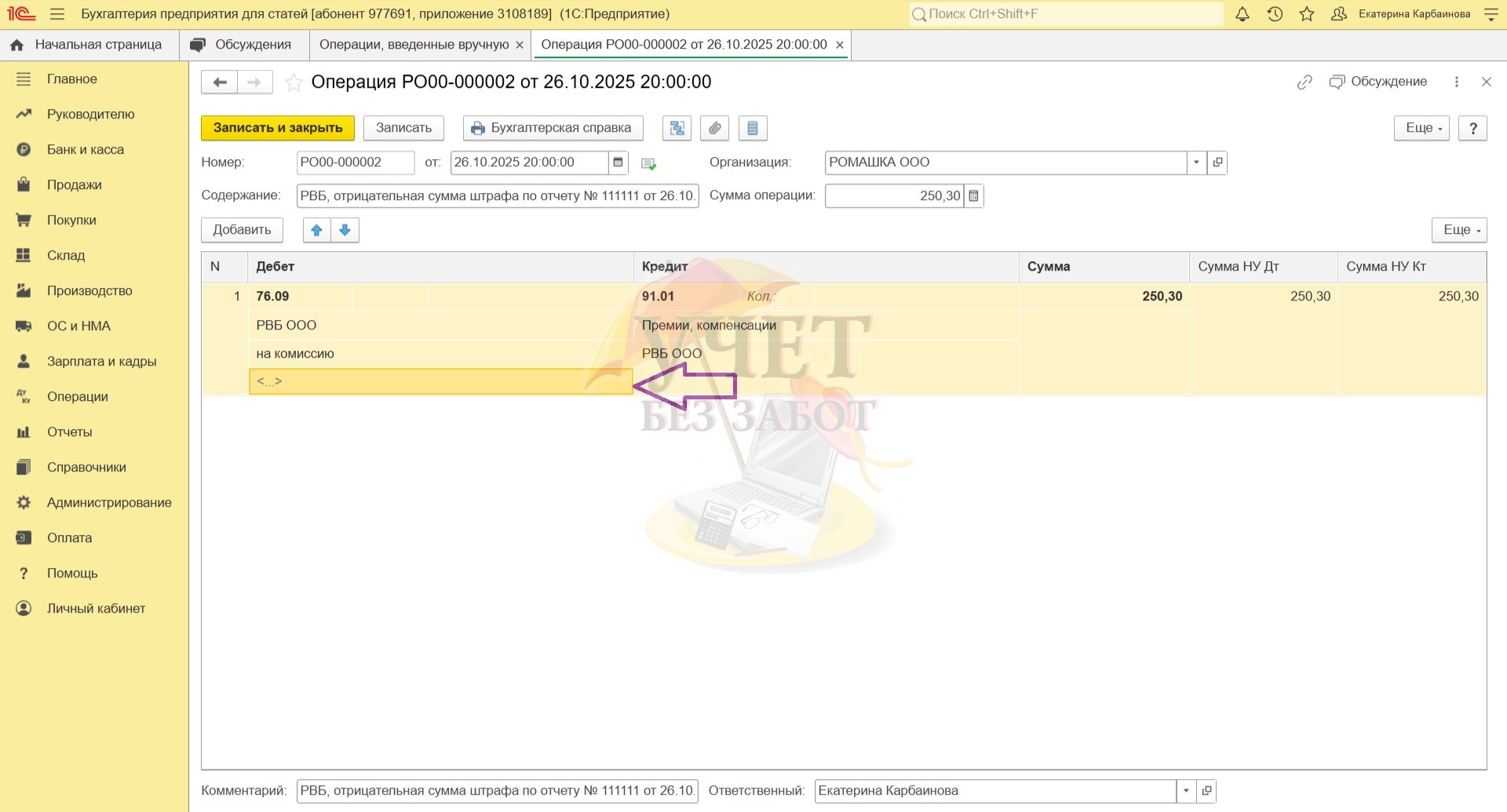Expand the Организация dropdown list
The width and height of the screenshot is (1507, 812).
tap(1195, 162)
